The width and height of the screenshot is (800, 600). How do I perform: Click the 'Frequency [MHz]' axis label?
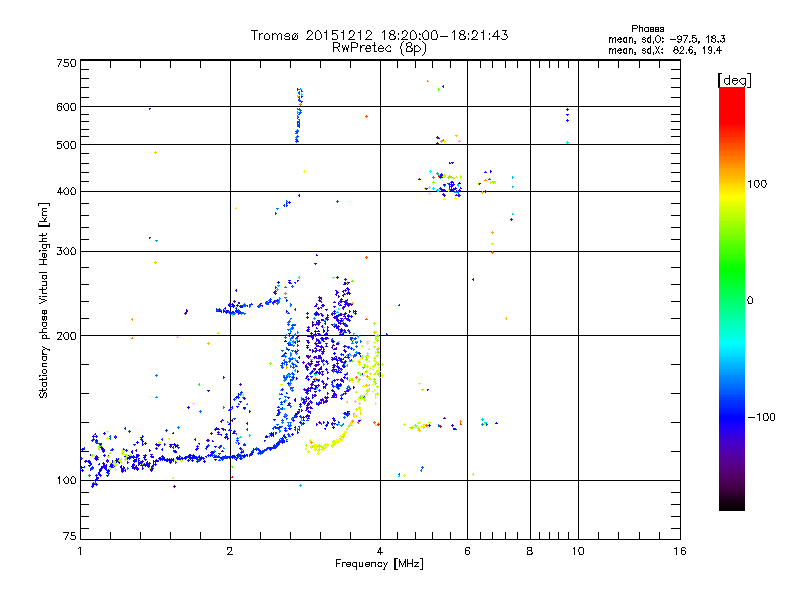pyautogui.click(x=379, y=564)
